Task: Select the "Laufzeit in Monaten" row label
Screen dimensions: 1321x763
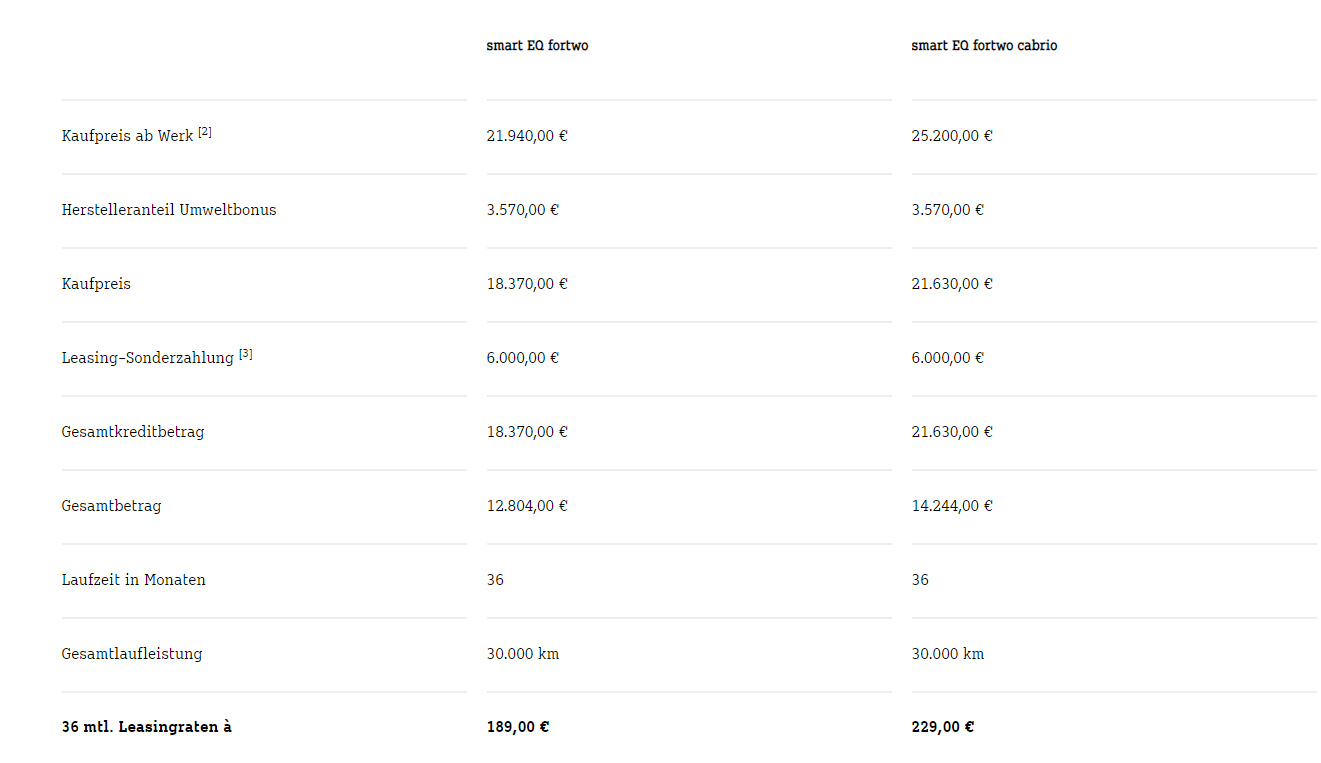Action: [134, 580]
